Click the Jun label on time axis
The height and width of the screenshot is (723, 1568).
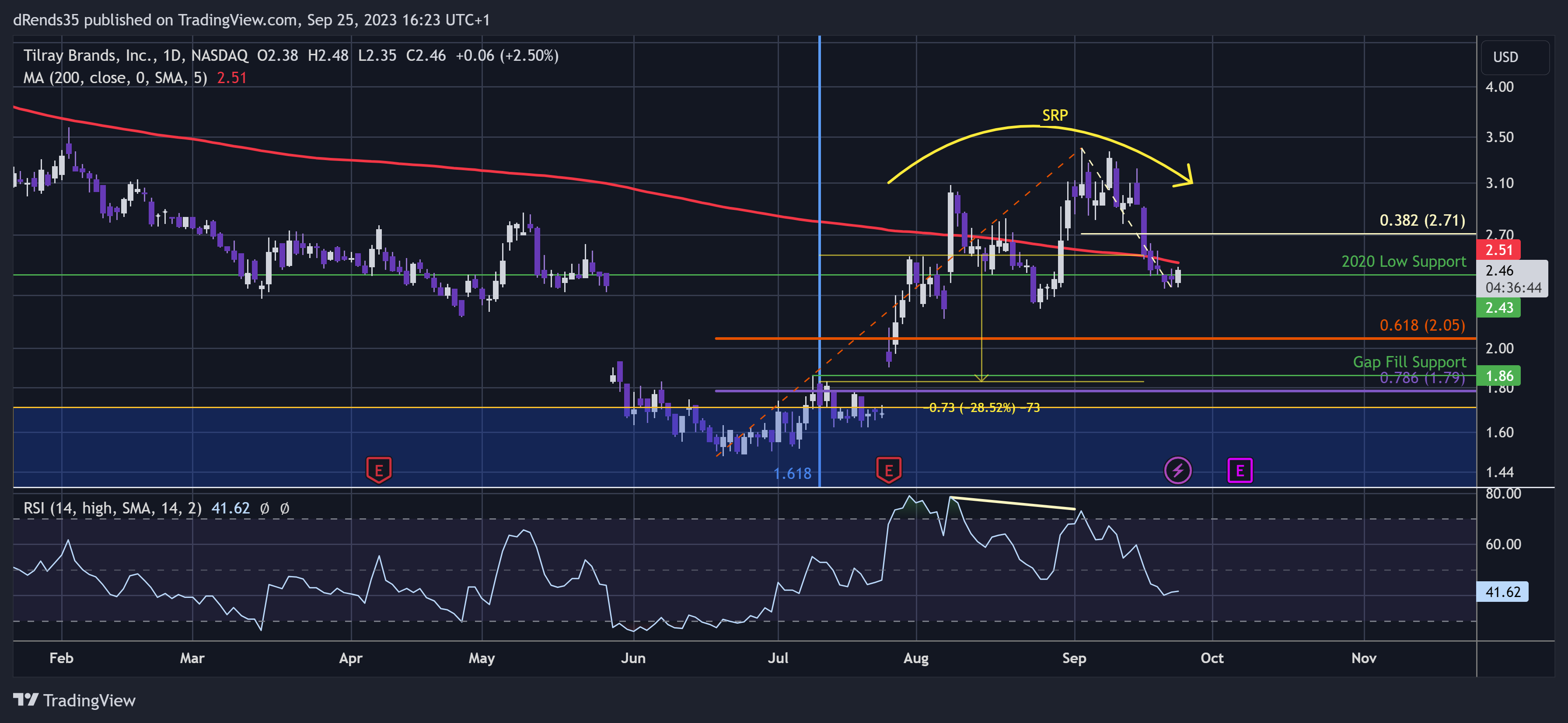pos(634,658)
